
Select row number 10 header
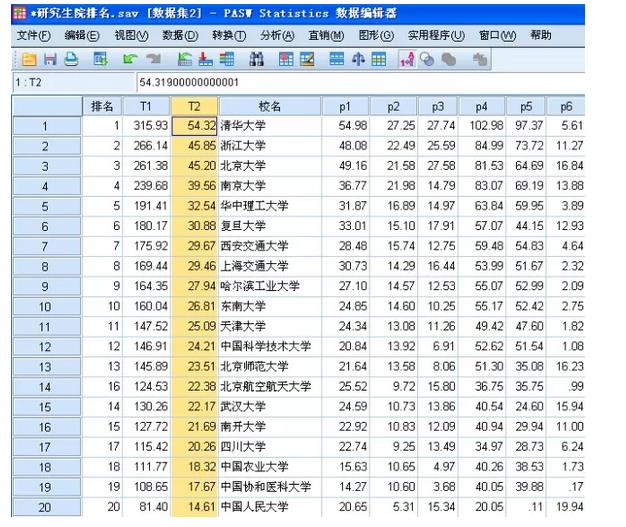[45, 307]
